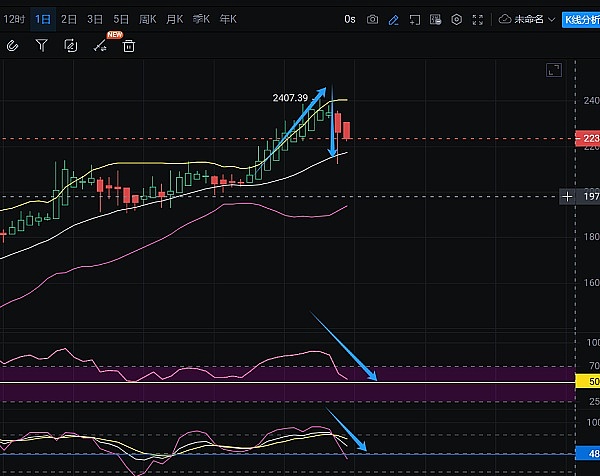This screenshot has width=600, height=476.
Task: Delete drawings with the trash icon
Action: click(129, 45)
